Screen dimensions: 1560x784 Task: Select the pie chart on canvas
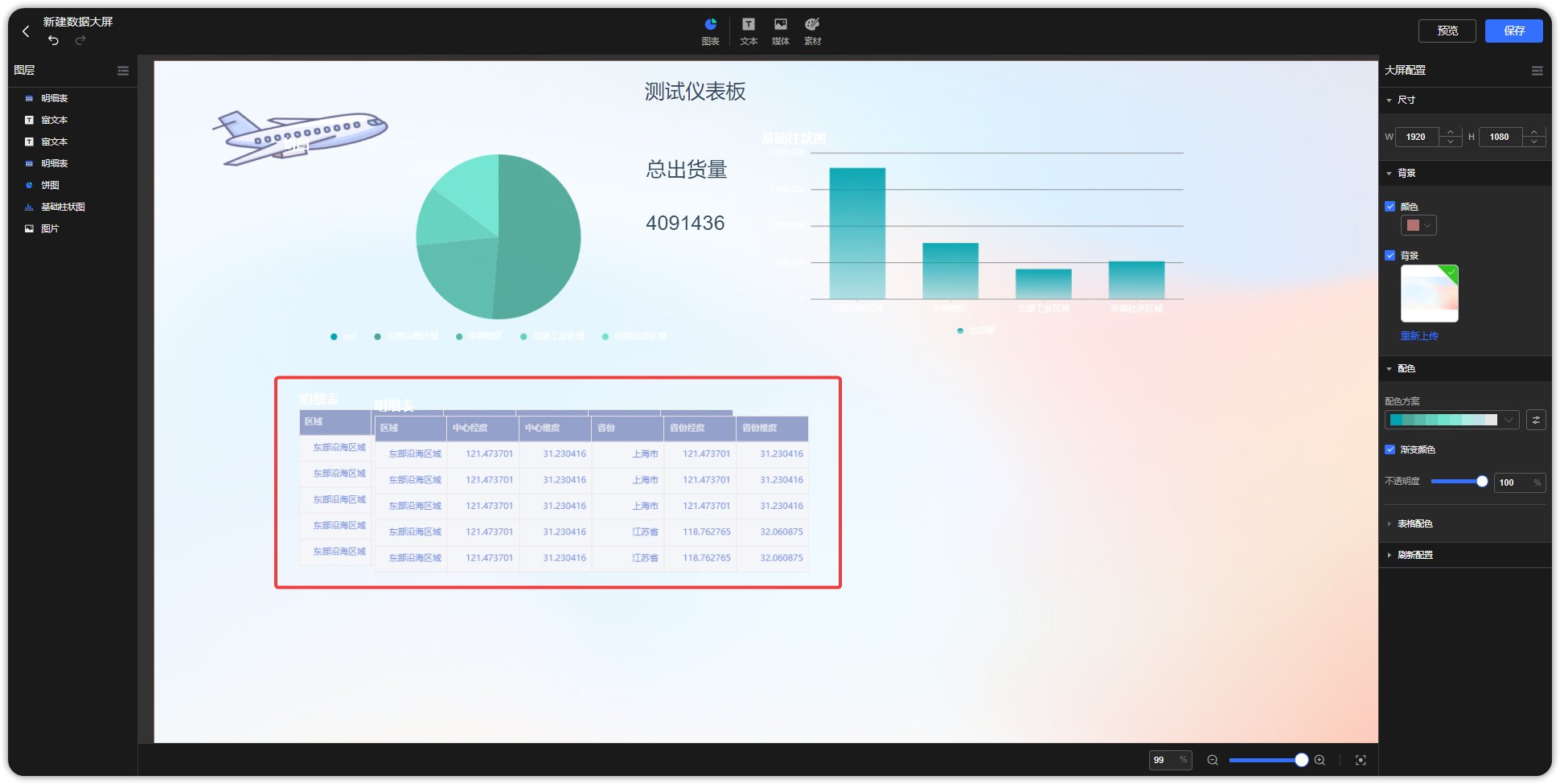point(499,237)
